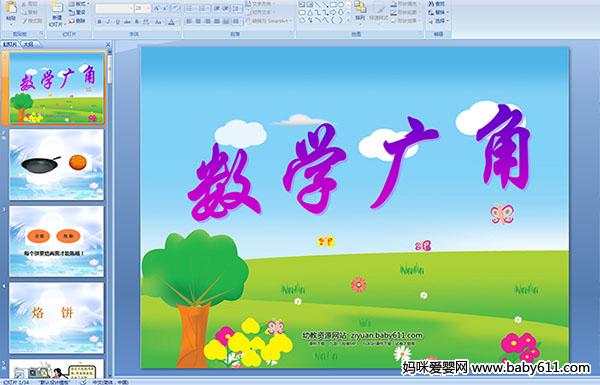Select the oval shape in shapes gallery
Image resolution: width=600 pixels, height=385 pixels.
pos(341,5)
